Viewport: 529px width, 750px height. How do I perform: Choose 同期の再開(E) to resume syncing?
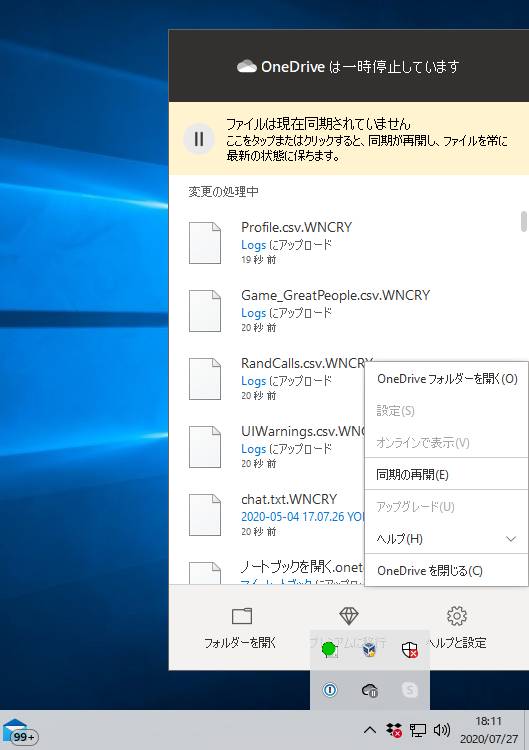click(446, 474)
